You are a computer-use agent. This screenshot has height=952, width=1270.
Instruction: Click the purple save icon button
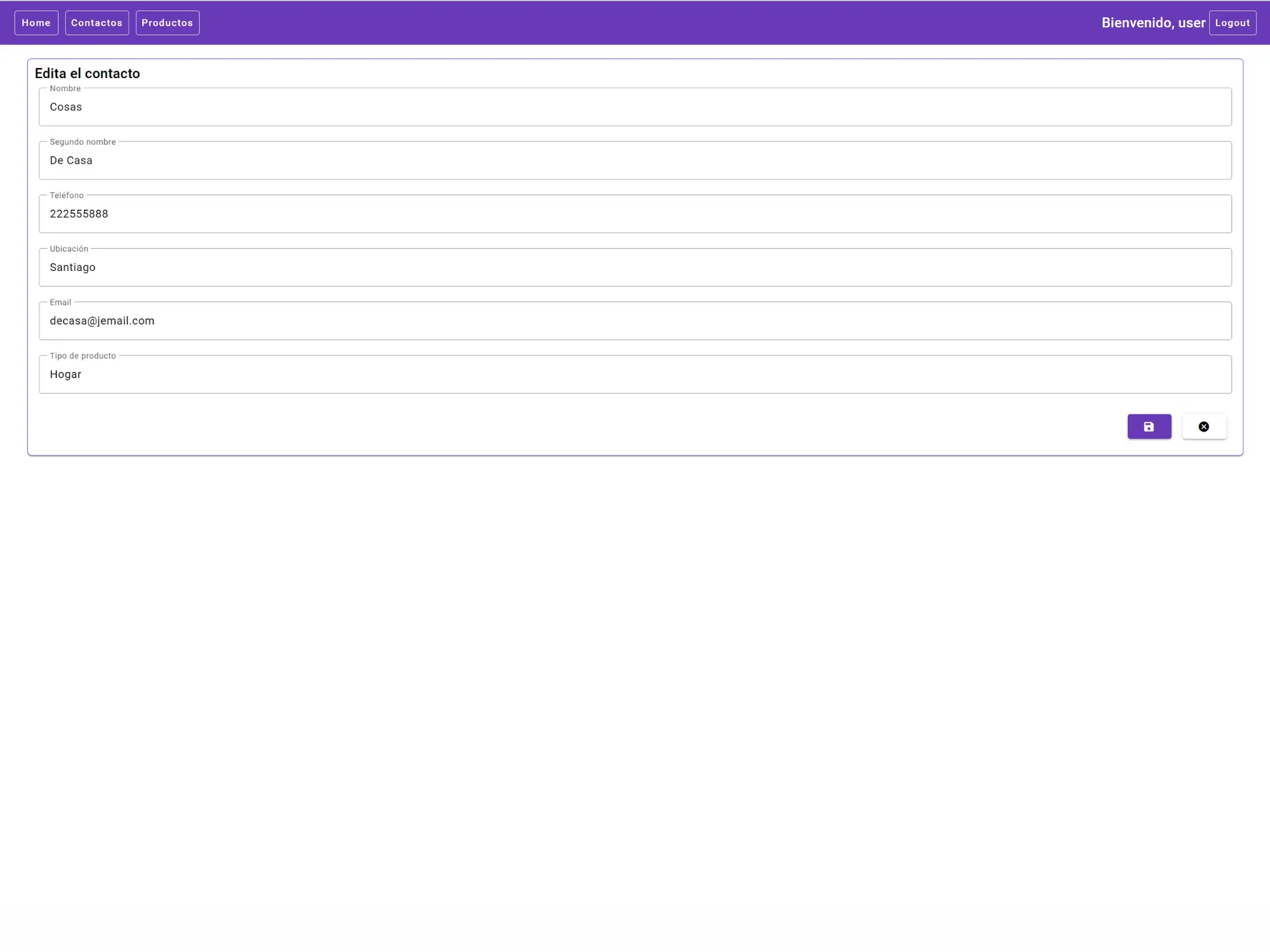(x=1149, y=426)
